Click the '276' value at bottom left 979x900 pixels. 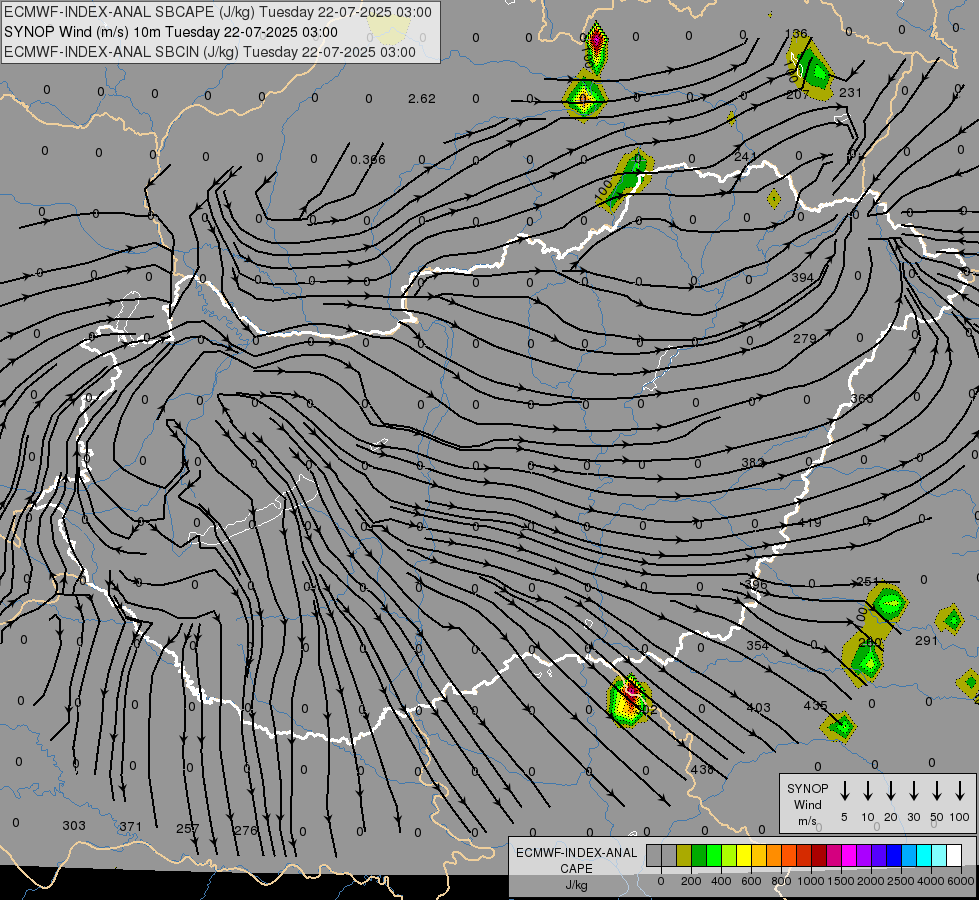click(245, 831)
